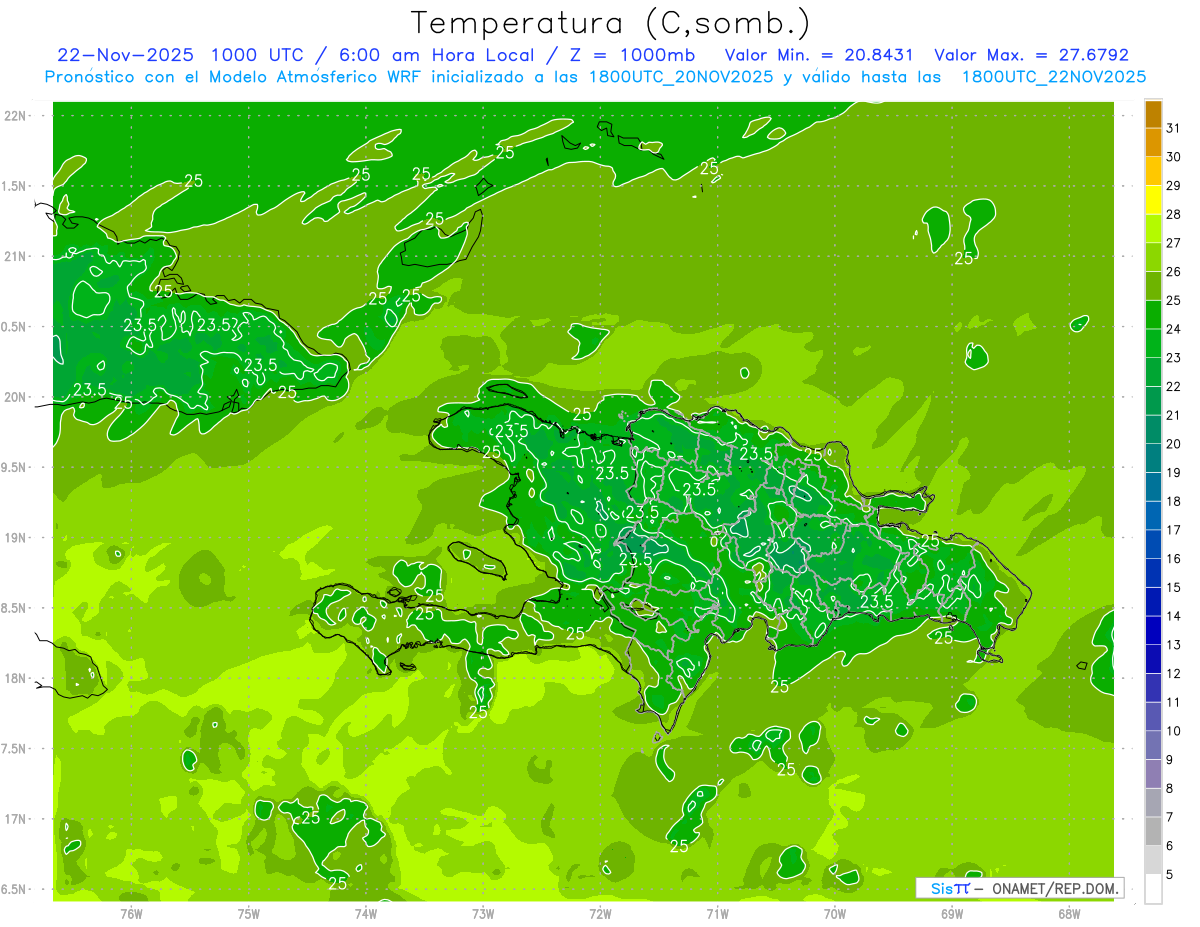This screenshot has width=1200, height=927.
Task: Pick the purple legend swatch between 8 and 9
Action: coord(1153,774)
